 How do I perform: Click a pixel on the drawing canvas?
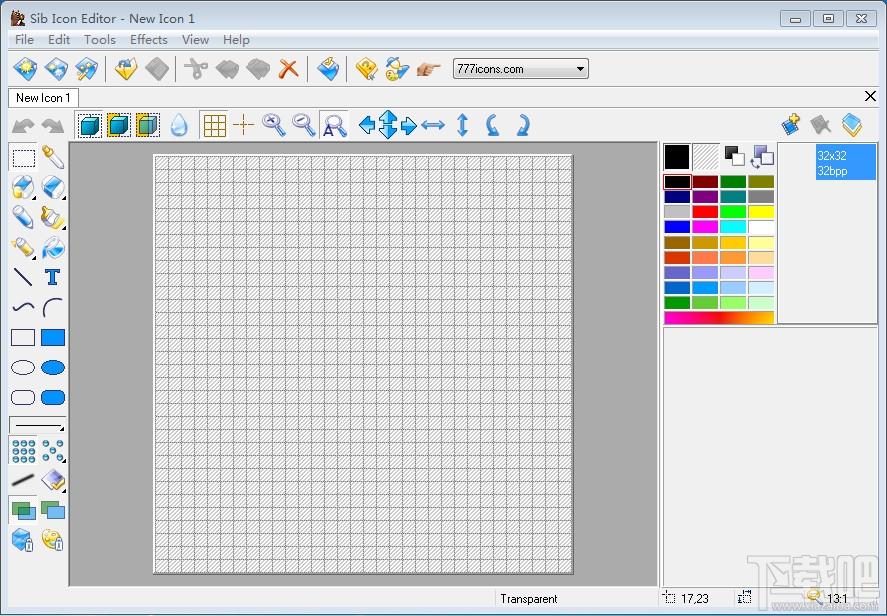coord(363,364)
